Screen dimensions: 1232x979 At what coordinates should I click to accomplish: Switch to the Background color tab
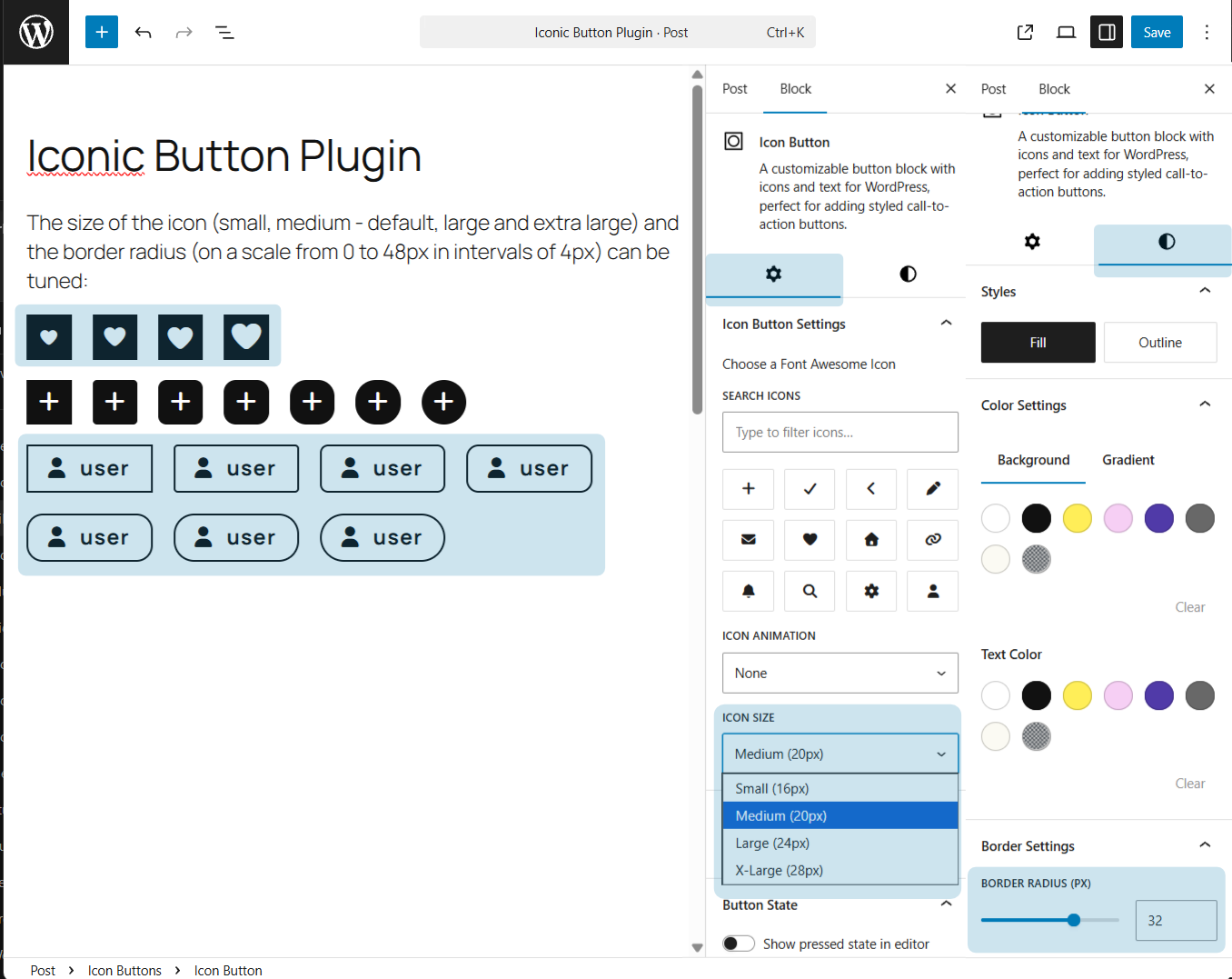(1034, 461)
